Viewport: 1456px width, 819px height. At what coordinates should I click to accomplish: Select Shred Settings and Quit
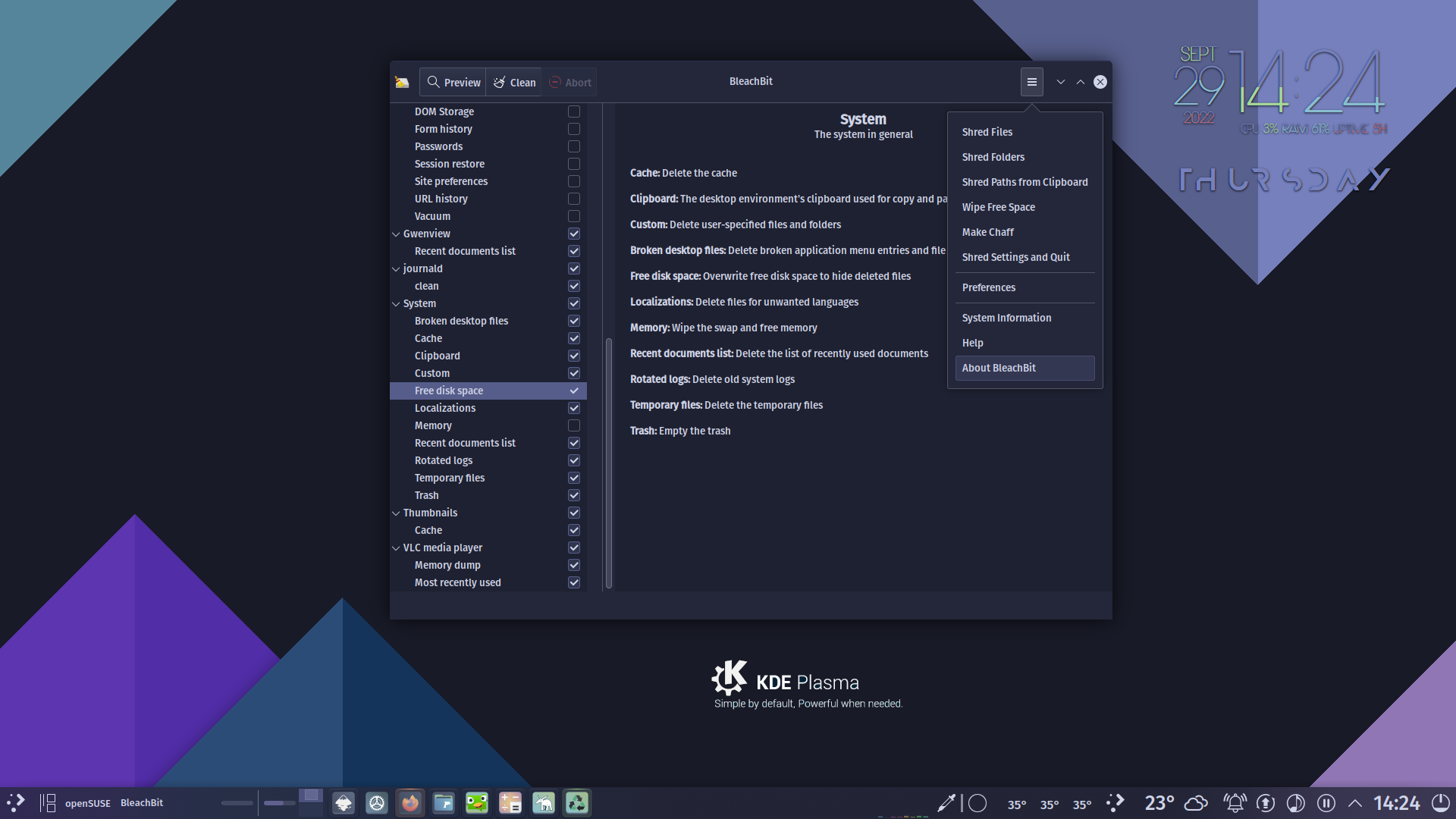(1025, 257)
